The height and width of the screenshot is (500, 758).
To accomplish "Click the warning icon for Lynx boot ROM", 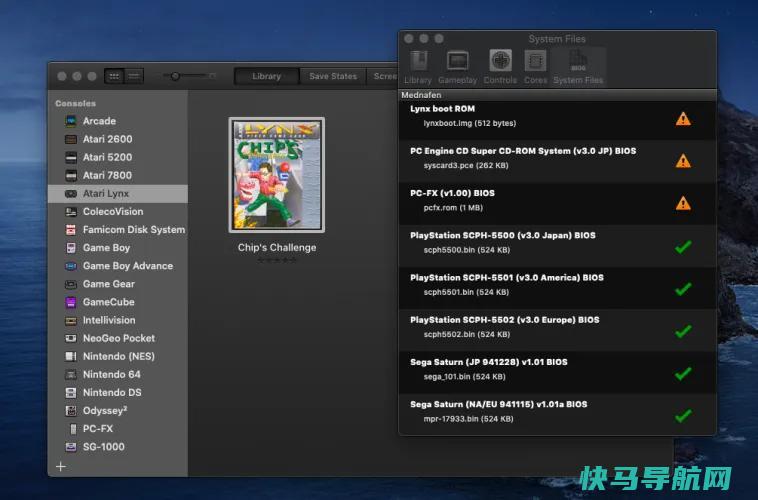I will coord(683,118).
